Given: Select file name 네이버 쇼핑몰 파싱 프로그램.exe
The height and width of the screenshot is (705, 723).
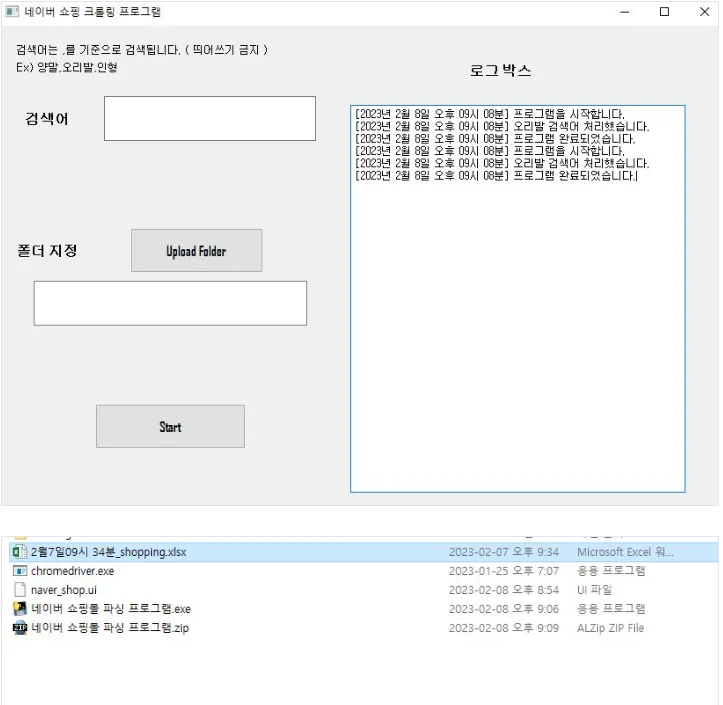Looking at the screenshot, I should click(x=111, y=609).
